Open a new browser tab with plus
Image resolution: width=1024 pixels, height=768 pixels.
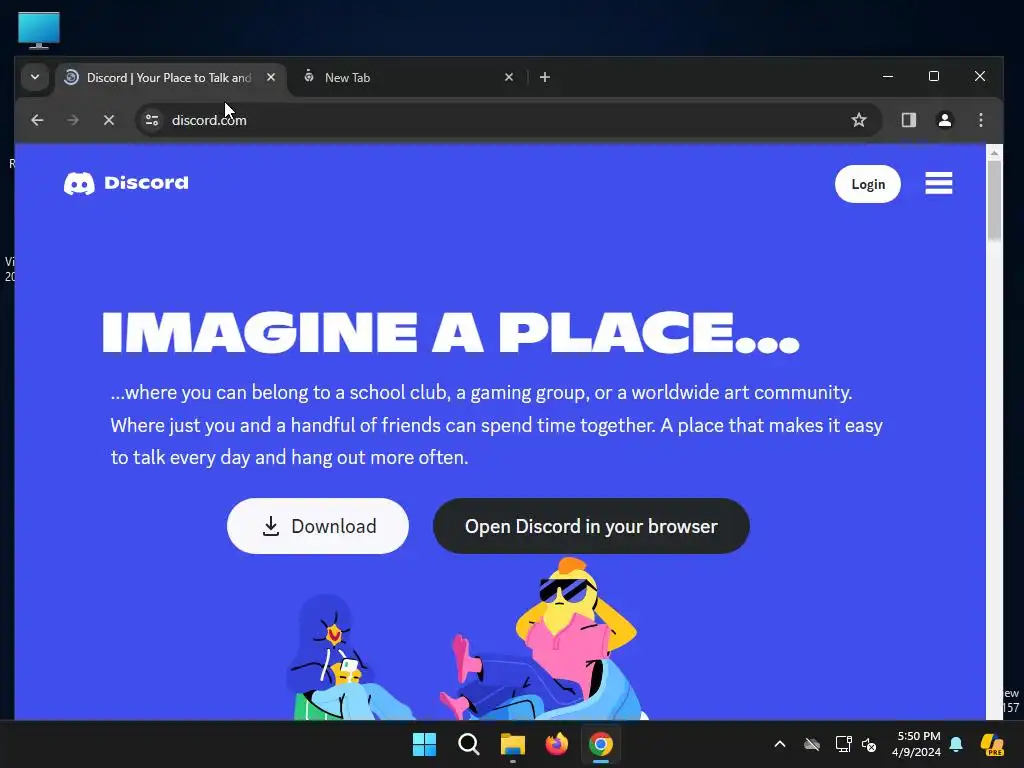[545, 77]
